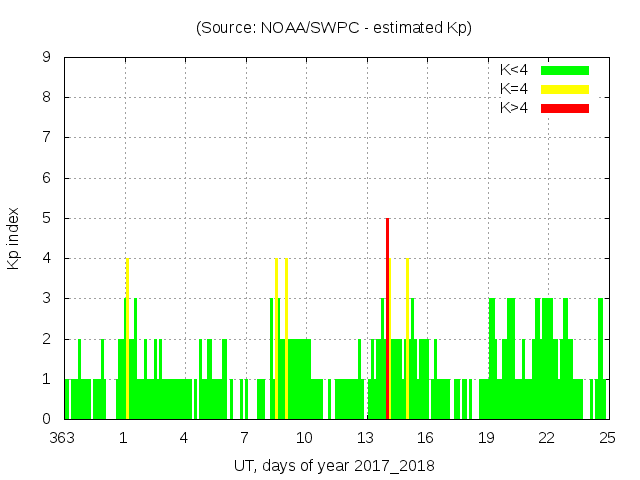This screenshot has width=640, height=480.
Task: Click the '5' y-axis tick label
Action: [x=47, y=218]
